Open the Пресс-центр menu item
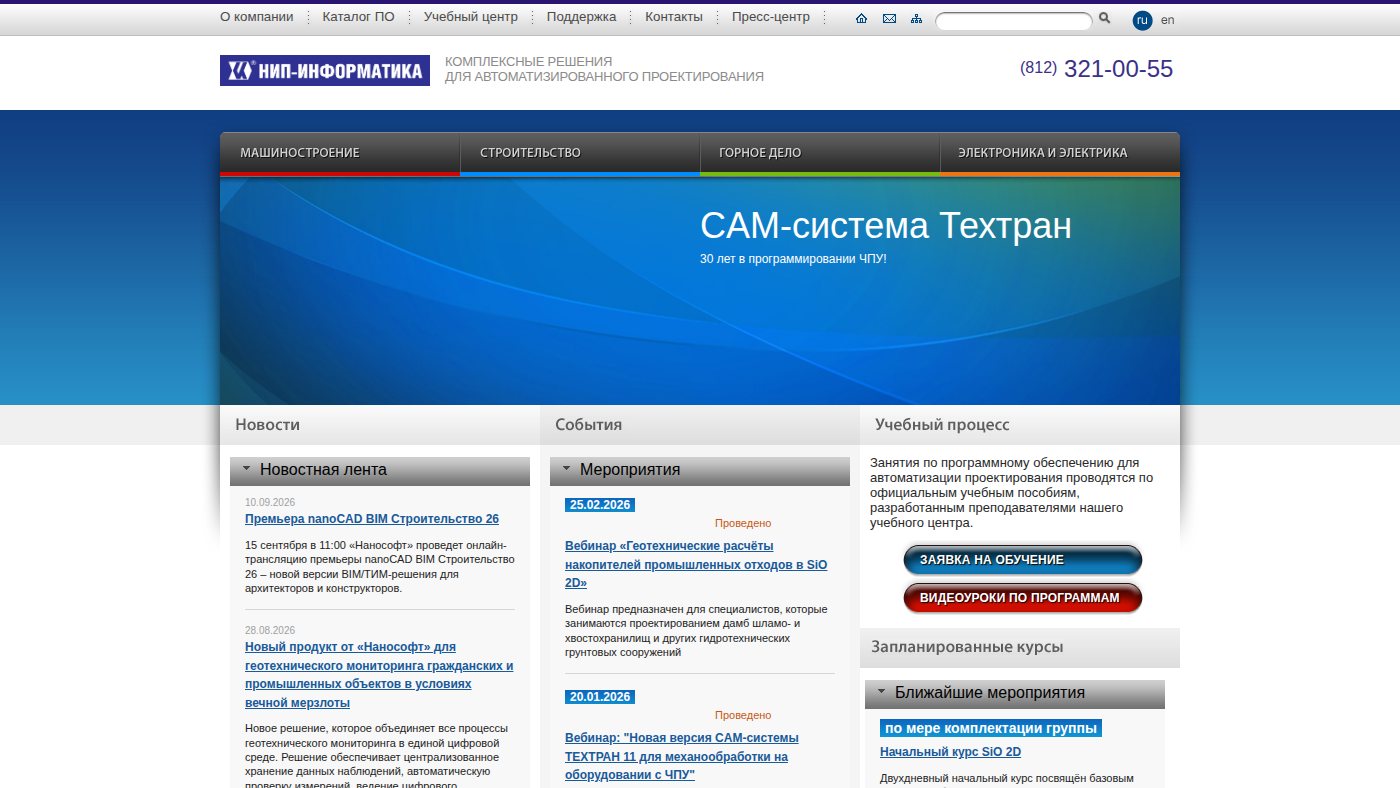The image size is (1400, 788). point(771,17)
